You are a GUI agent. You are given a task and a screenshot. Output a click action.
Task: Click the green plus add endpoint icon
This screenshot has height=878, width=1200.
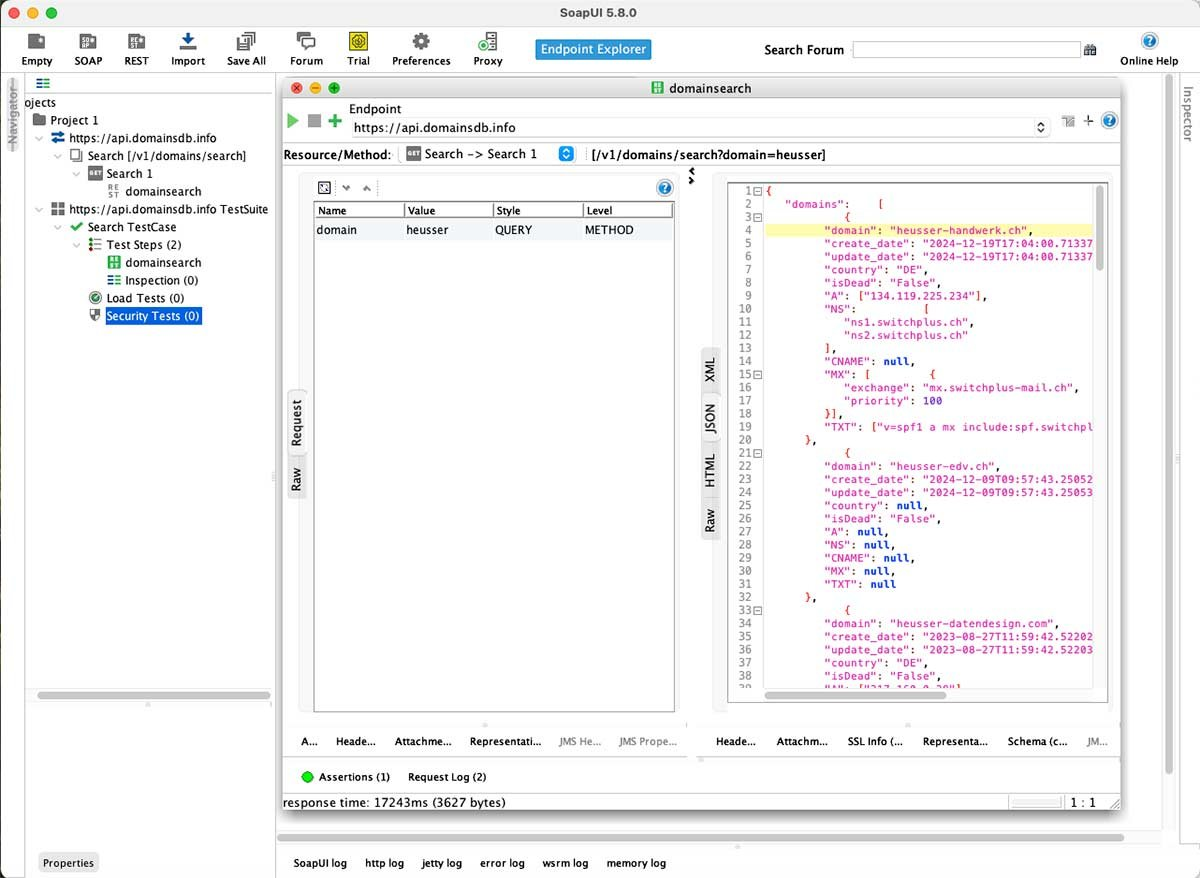(x=335, y=121)
